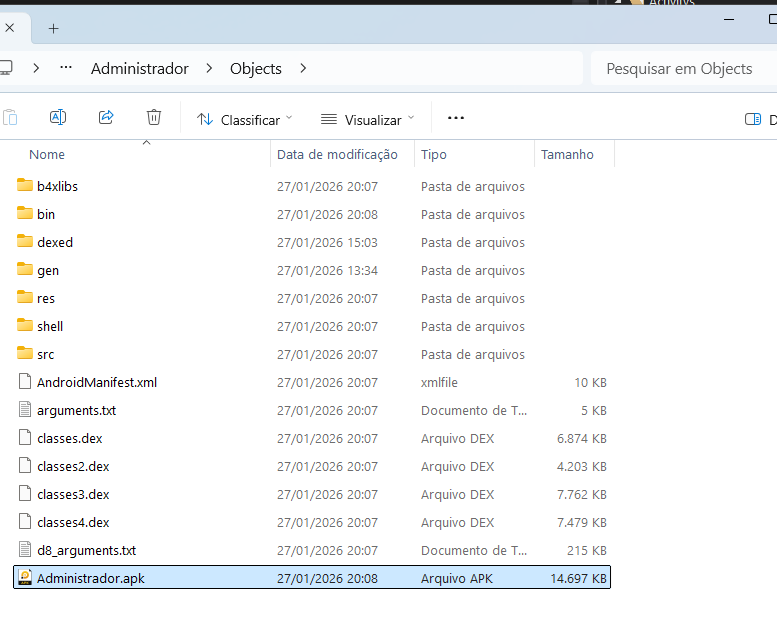Open the three-dot more options menu in toolbar

point(455,118)
